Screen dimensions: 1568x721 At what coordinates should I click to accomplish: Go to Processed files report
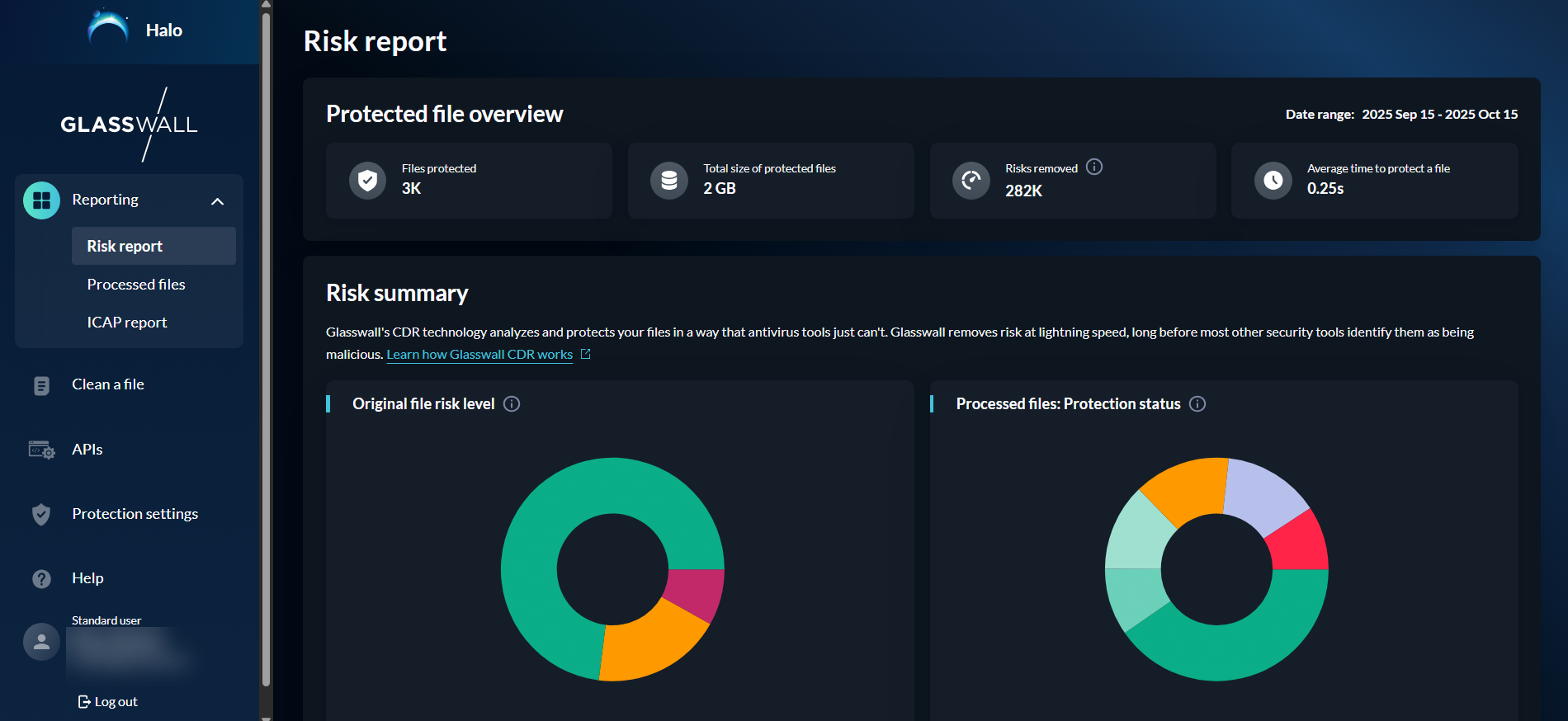click(x=136, y=285)
